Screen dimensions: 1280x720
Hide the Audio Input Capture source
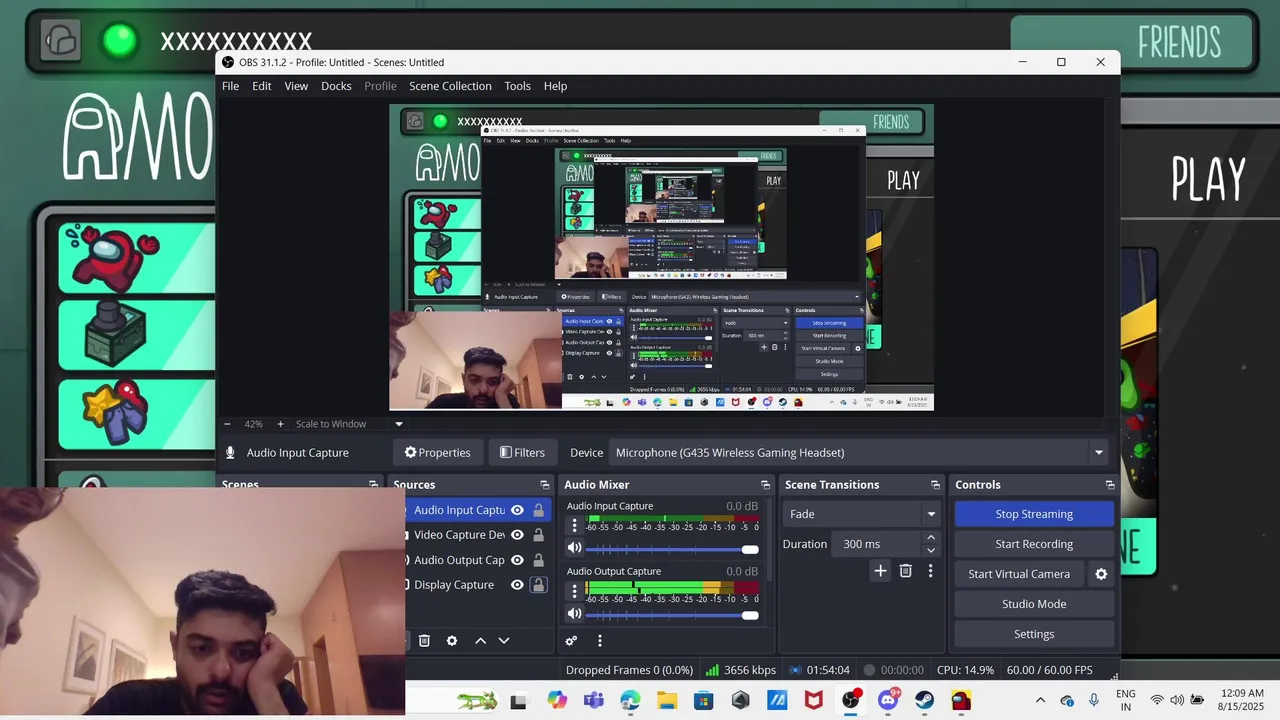[x=517, y=510]
